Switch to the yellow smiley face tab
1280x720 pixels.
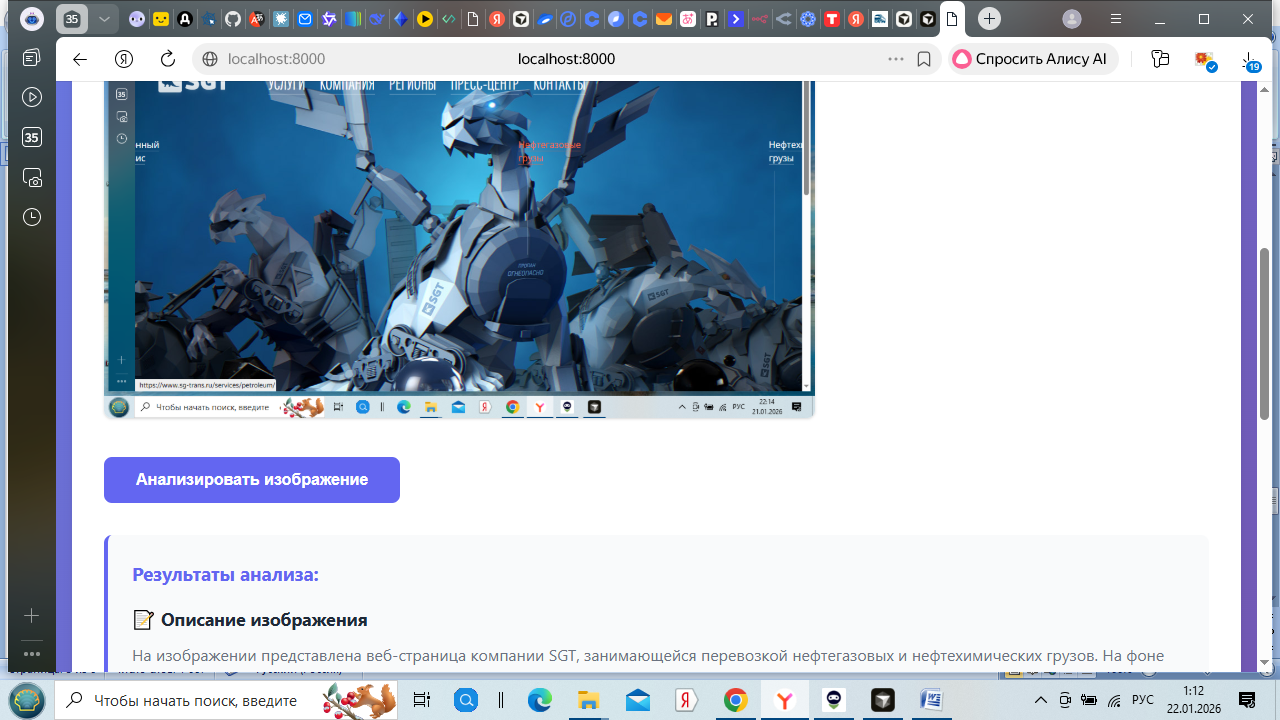(161, 19)
